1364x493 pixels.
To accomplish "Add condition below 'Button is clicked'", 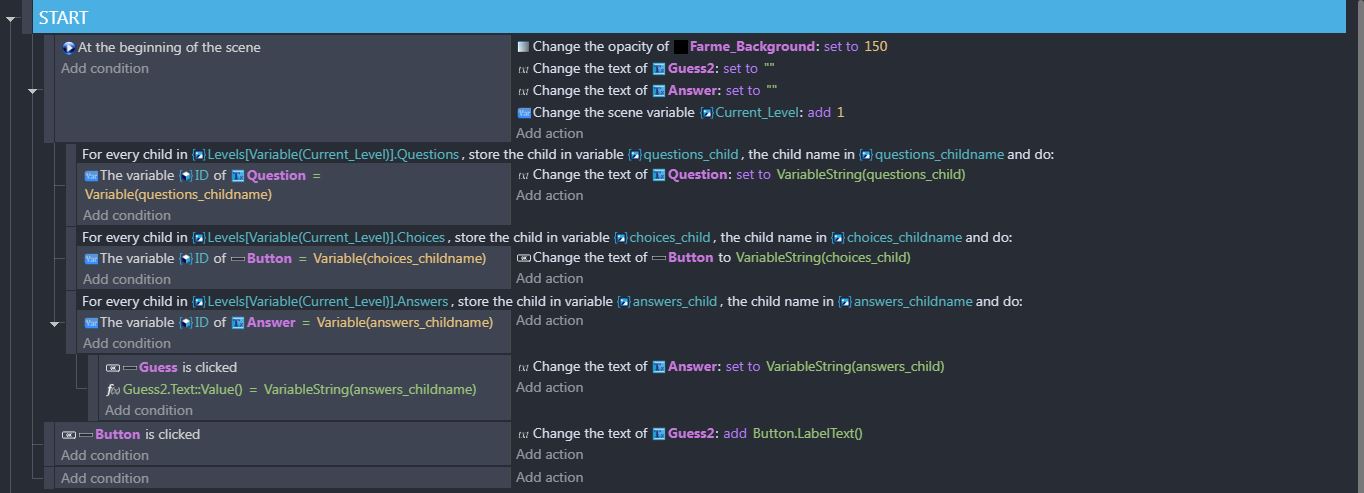I will tap(104, 456).
